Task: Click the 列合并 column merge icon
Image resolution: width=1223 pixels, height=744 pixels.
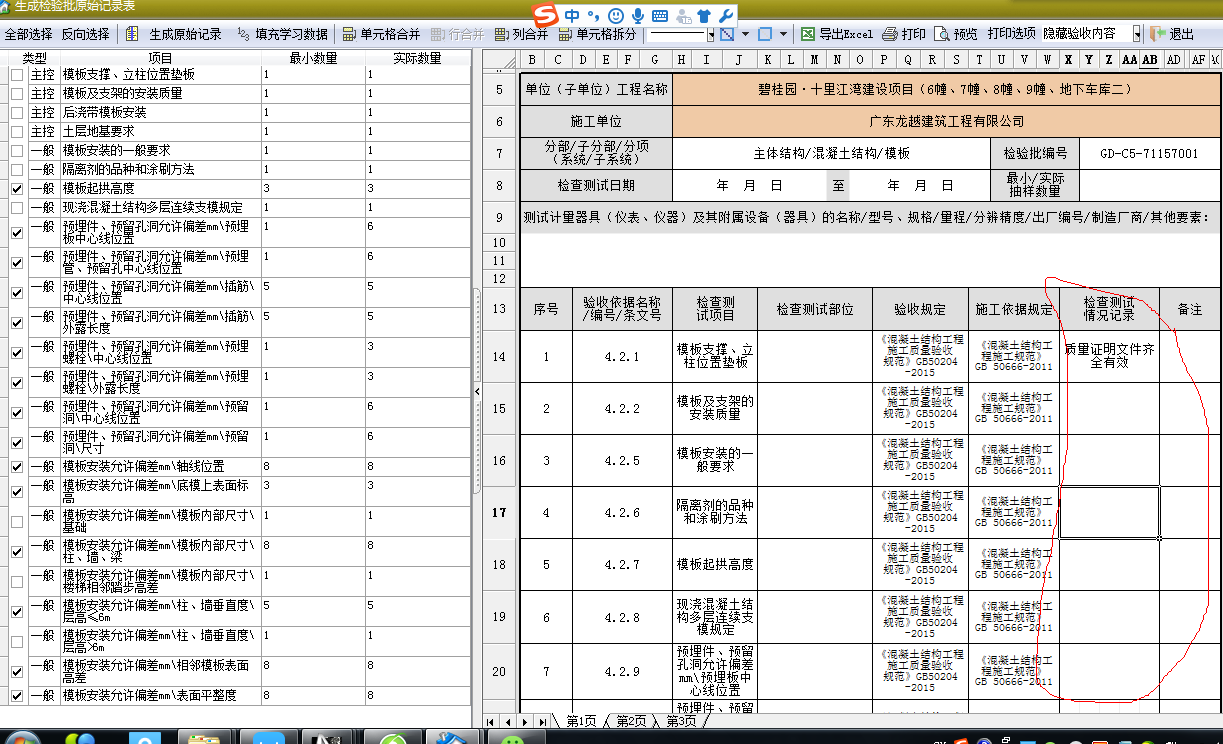Action: [x=500, y=34]
